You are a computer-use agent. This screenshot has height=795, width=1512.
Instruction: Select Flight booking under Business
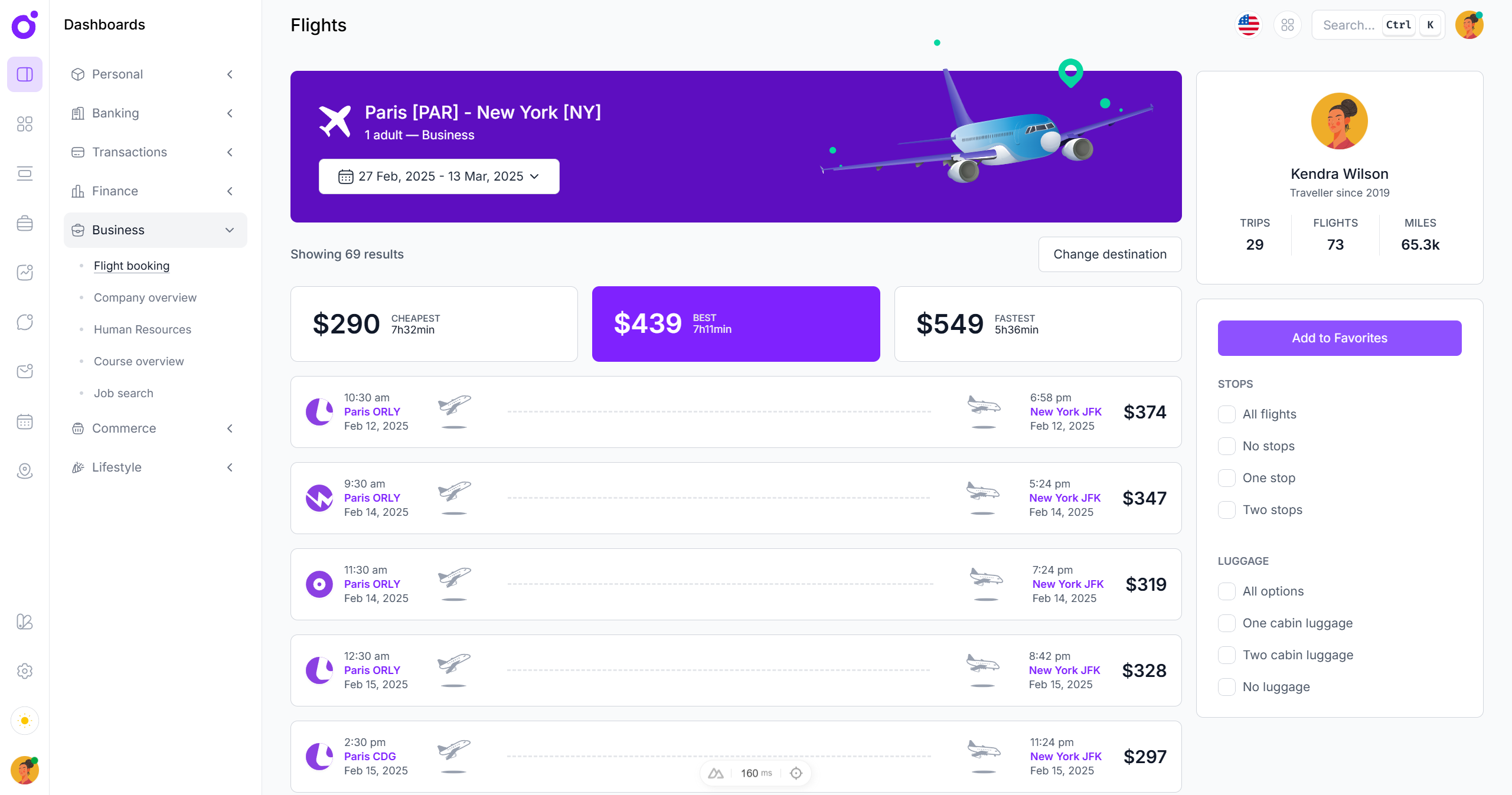coord(131,266)
